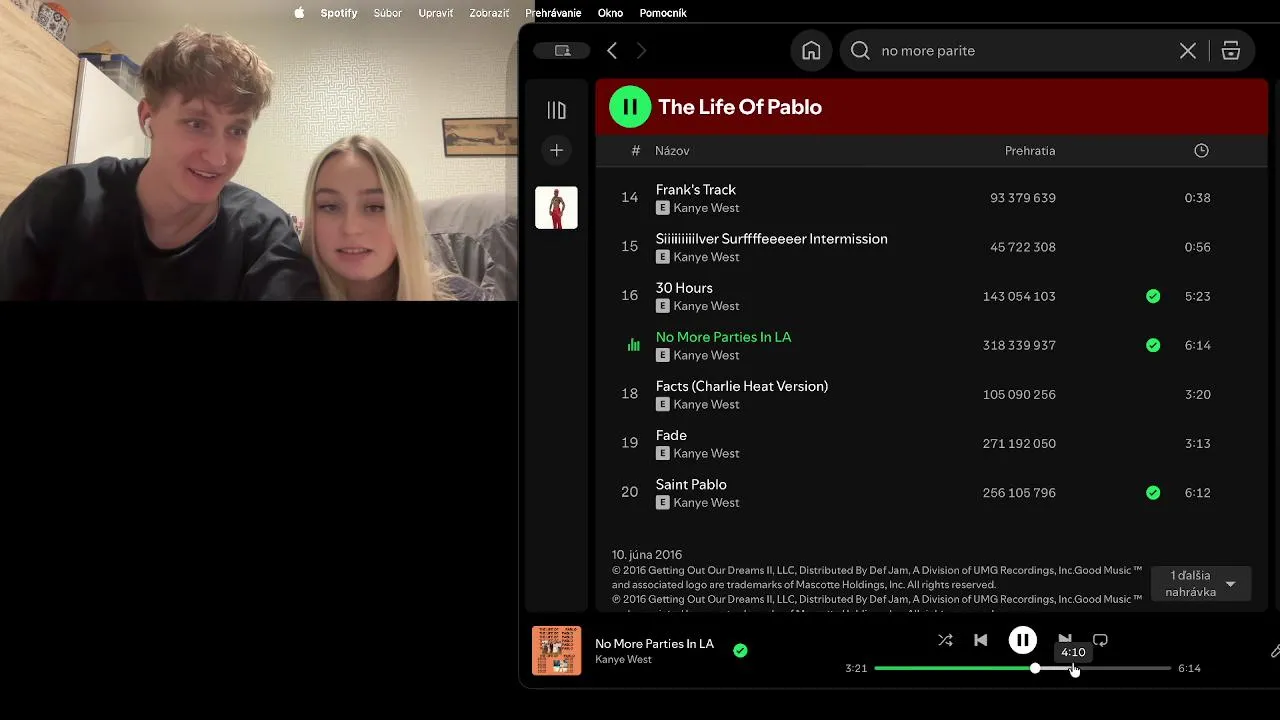Click the equalizer icon of playing track

click(633, 345)
